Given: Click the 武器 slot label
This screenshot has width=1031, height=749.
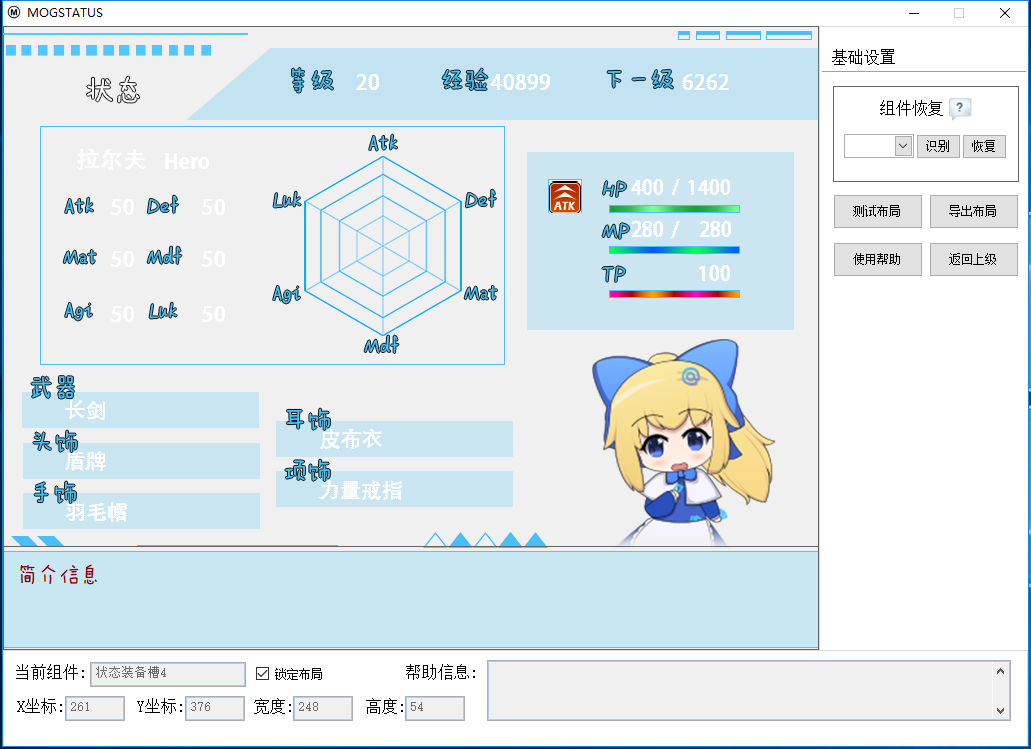Looking at the screenshot, I should [x=53, y=387].
